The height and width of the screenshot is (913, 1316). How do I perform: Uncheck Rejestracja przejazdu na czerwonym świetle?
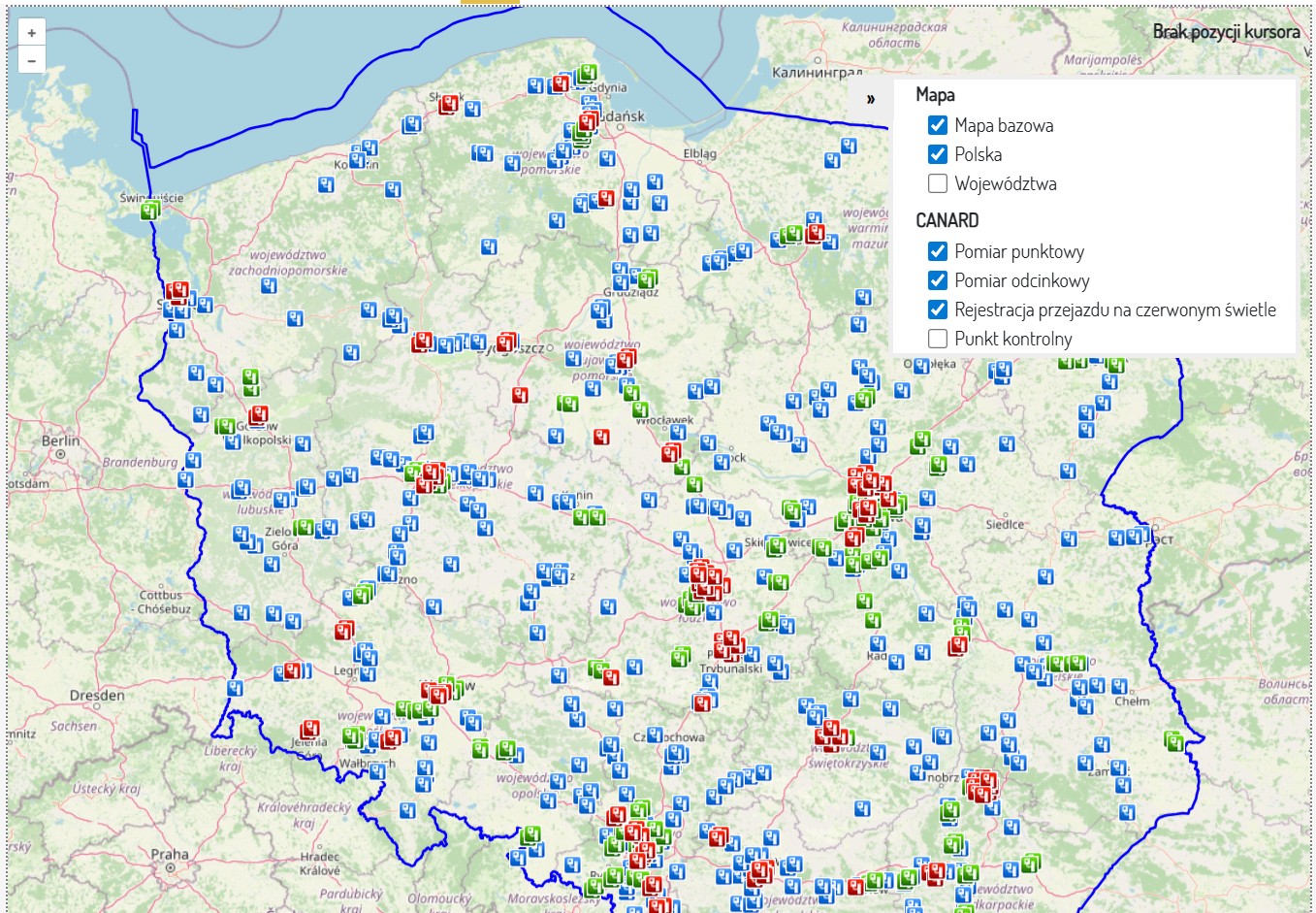938,310
